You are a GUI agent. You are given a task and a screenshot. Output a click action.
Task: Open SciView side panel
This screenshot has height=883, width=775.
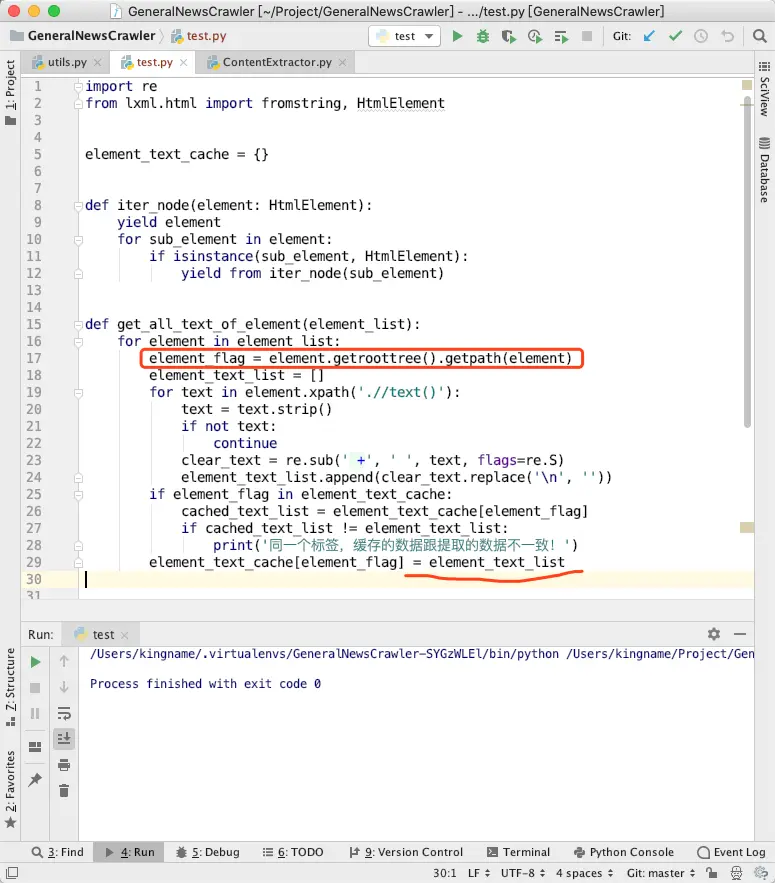[x=764, y=90]
